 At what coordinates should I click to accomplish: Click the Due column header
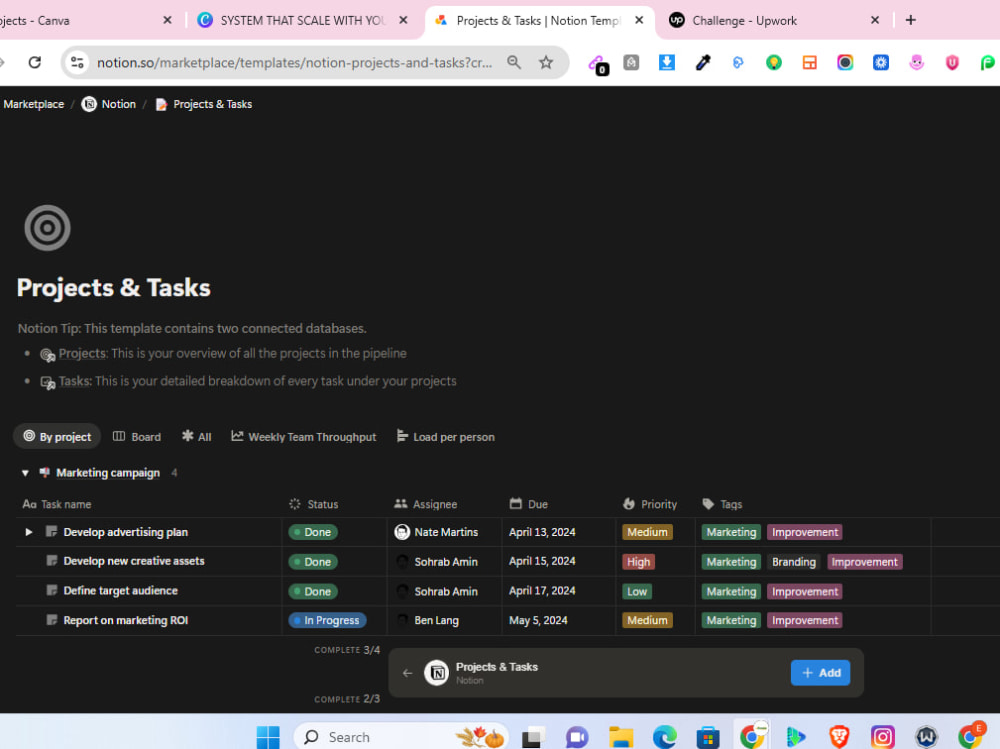[x=529, y=504]
